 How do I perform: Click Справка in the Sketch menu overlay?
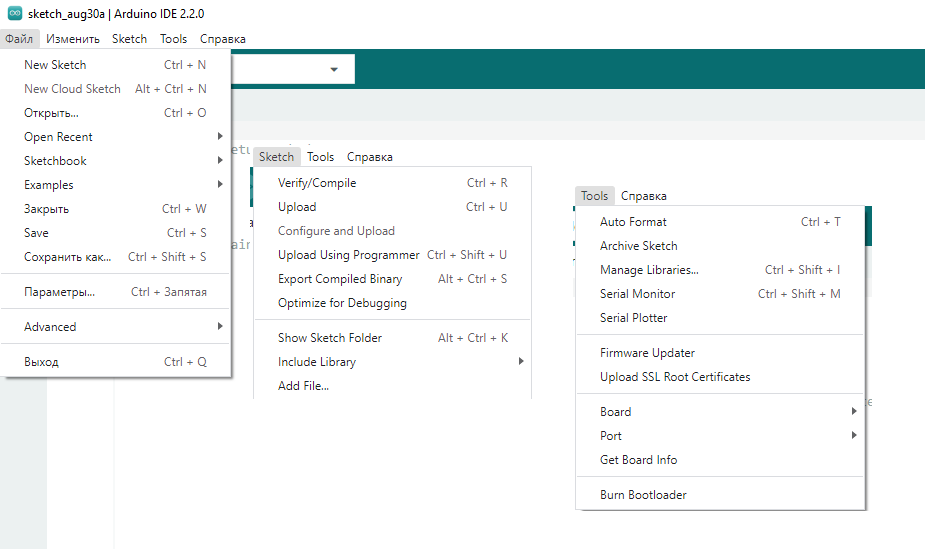[x=370, y=157]
